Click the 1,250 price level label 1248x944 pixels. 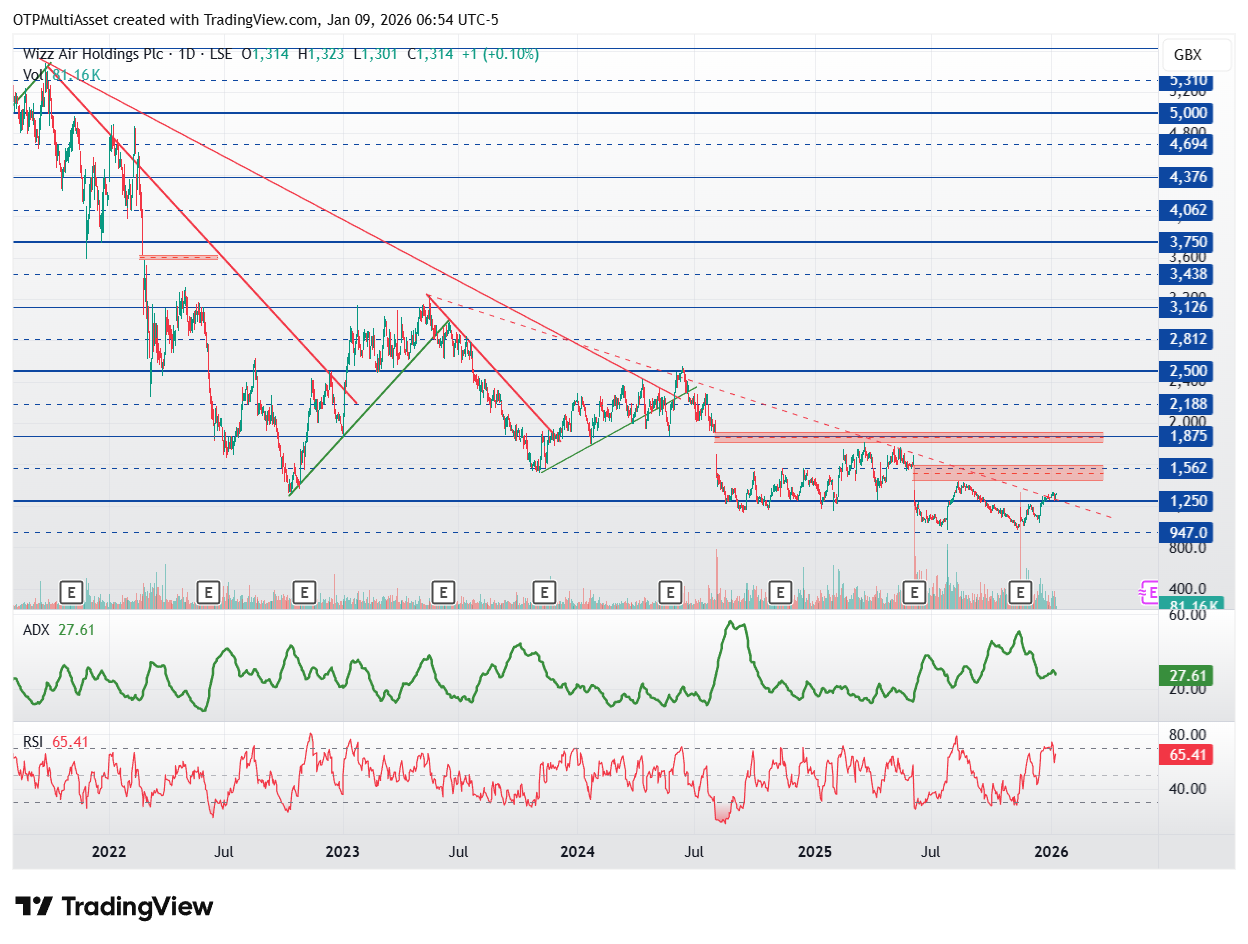click(1185, 501)
